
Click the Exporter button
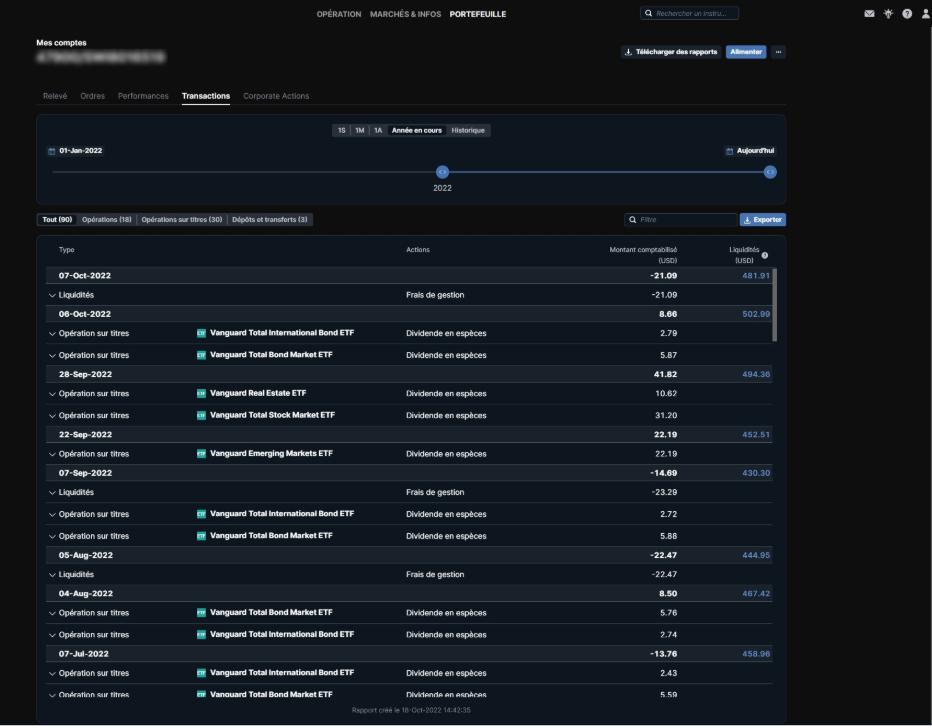[762, 220]
